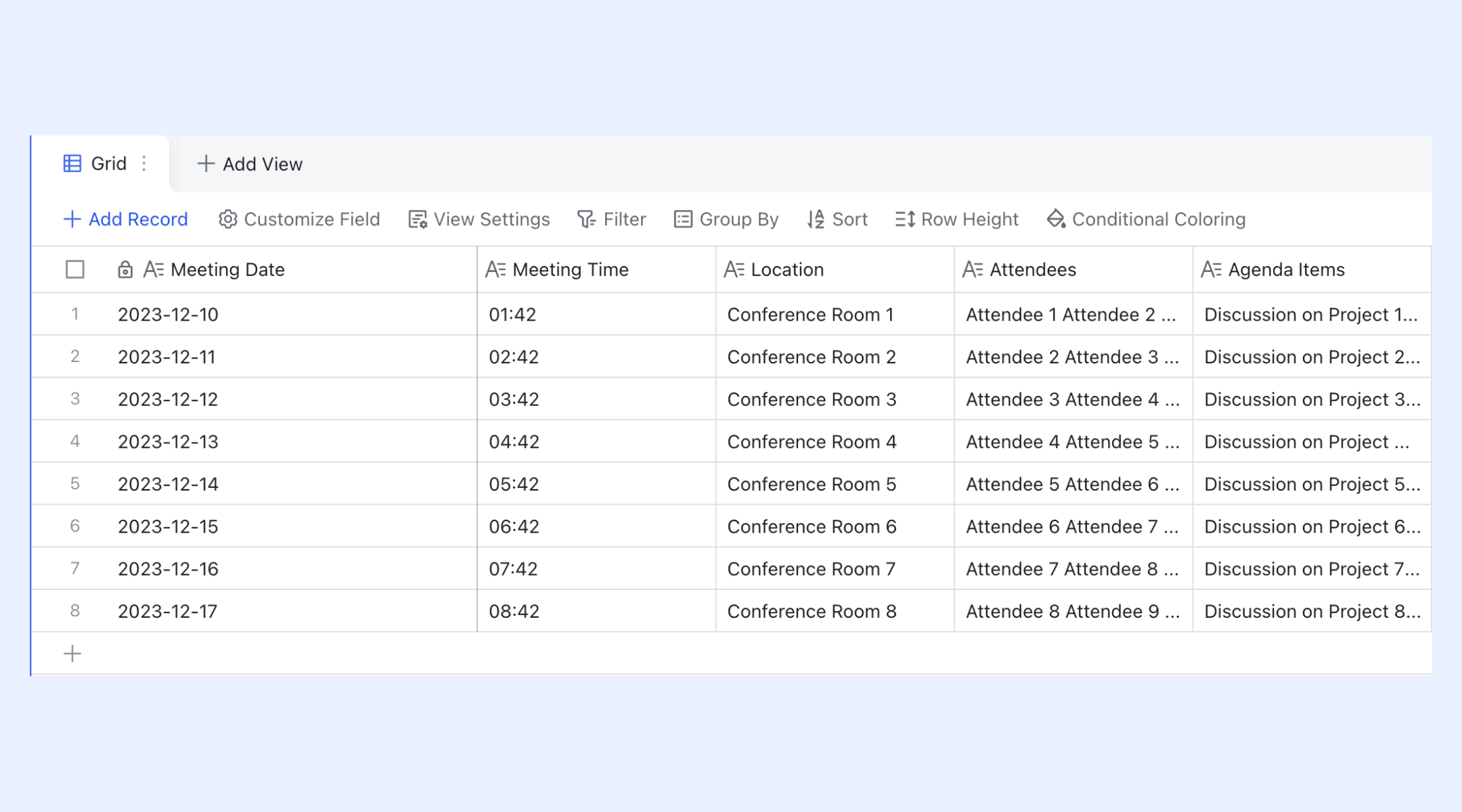This screenshot has width=1462, height=812.
Task: Add a new row with bottom plus
Action: pos(72,654)
